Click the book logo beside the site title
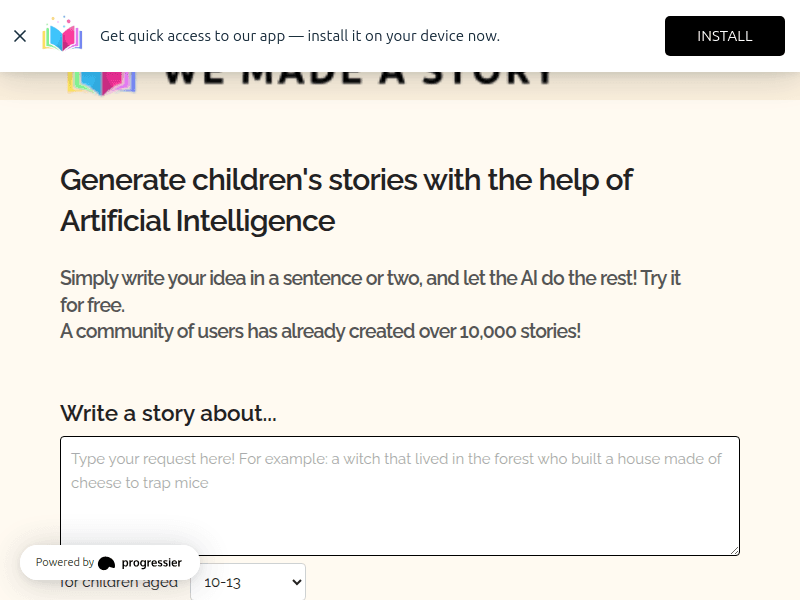This screenshot has height=600, width=800. (102, 83)
